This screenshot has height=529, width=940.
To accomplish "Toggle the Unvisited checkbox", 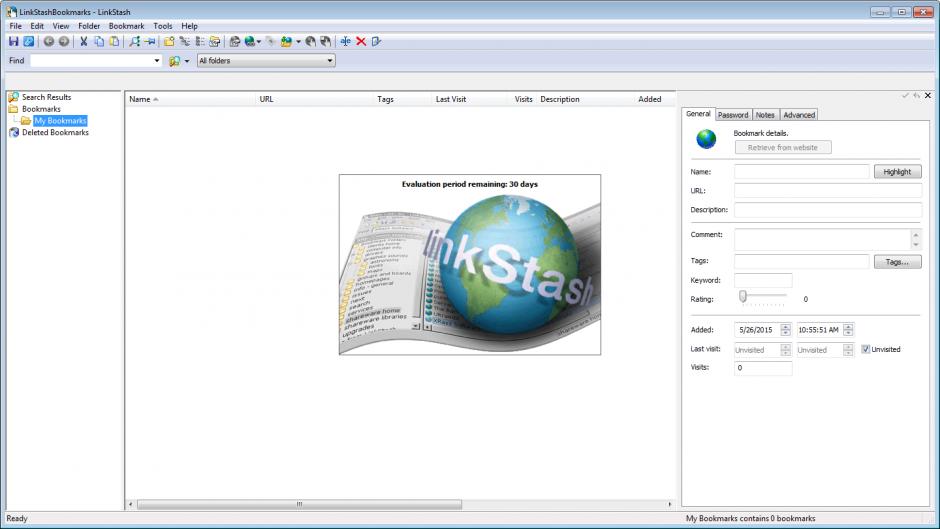I will (x=866, y=349).
